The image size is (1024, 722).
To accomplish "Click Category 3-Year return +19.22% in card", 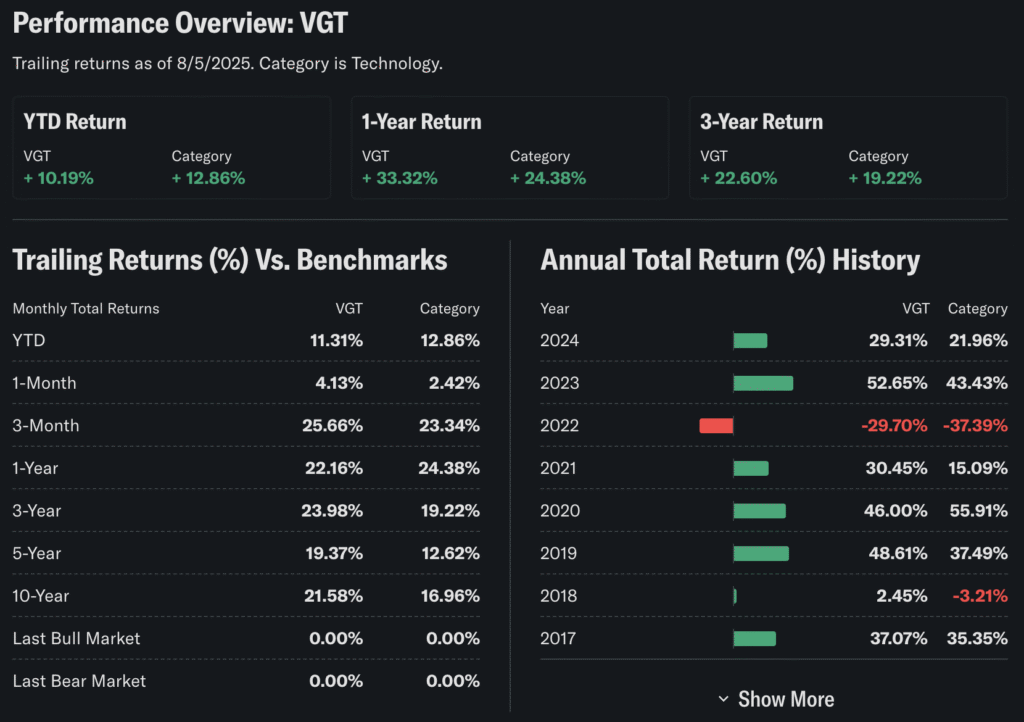I will (x=885, y=178).
